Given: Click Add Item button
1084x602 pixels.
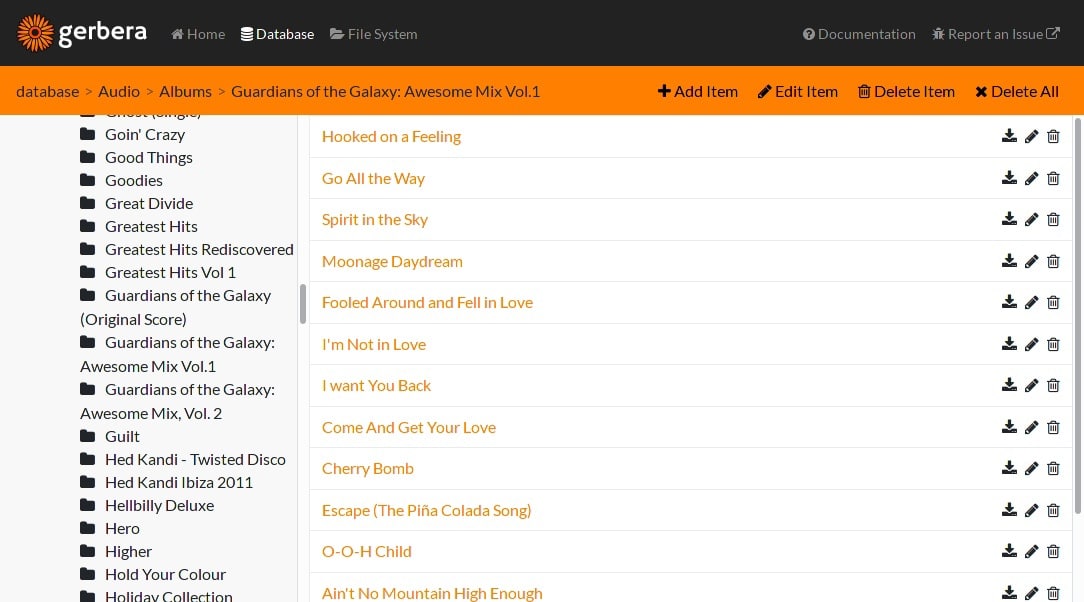Looking at the screenshot, I should [x=698, y=91].
